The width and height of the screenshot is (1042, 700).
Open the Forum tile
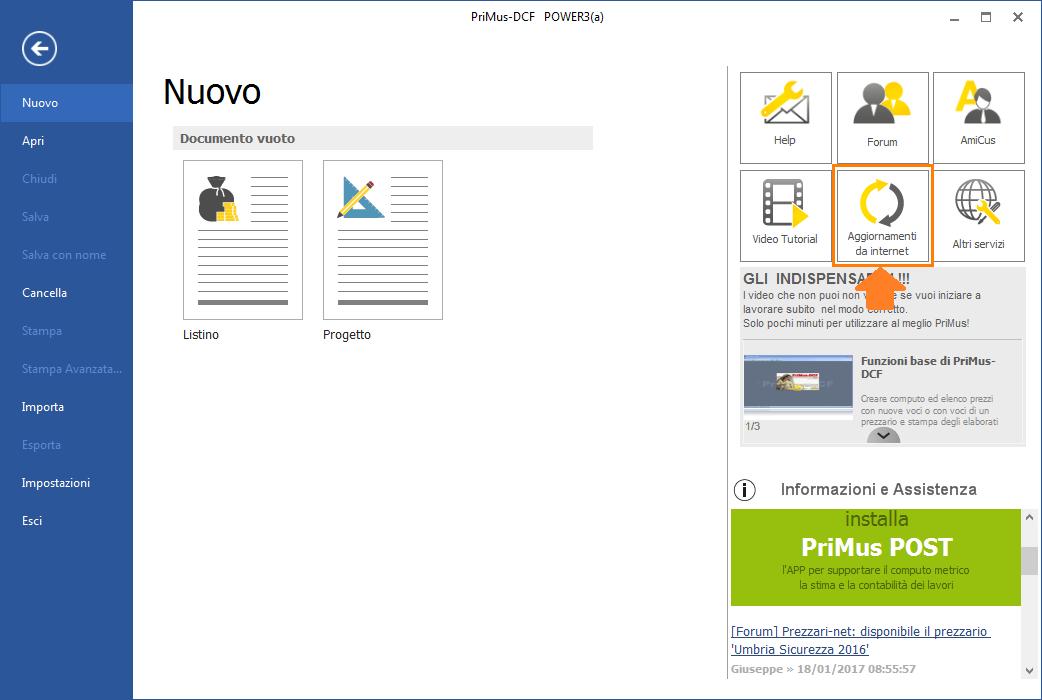[883, 118]
